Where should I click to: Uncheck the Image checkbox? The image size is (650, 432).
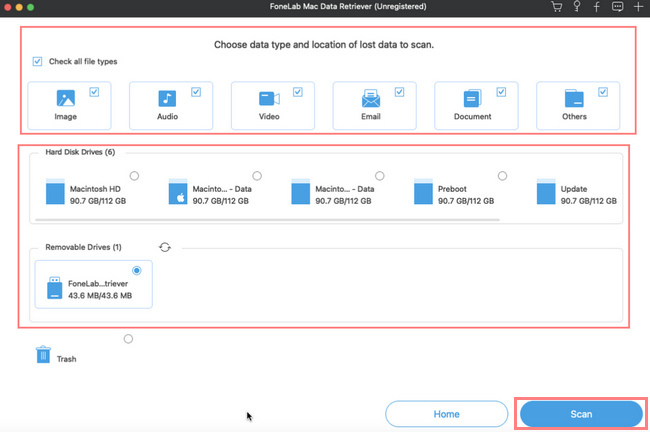pos(94,92)
